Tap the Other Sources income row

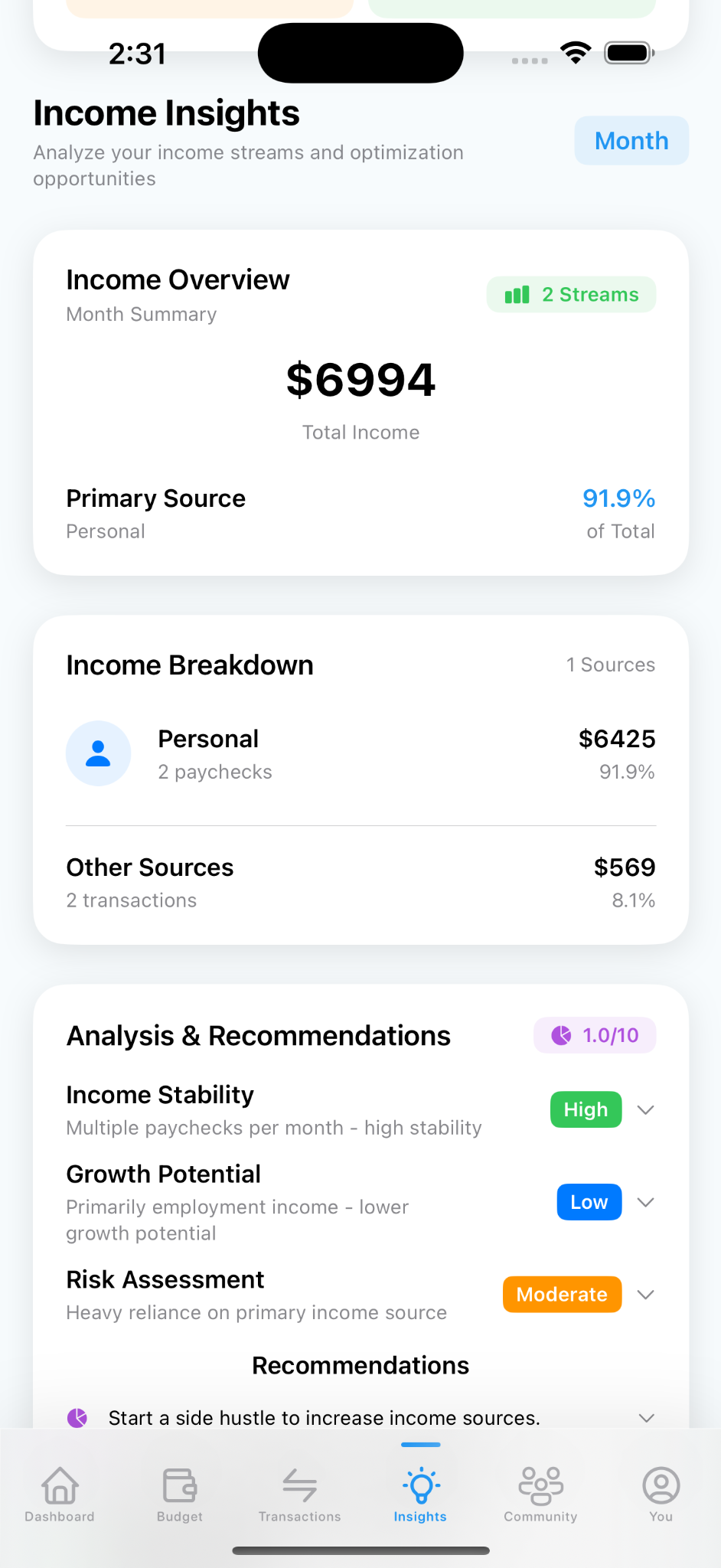tap(360, 882)
